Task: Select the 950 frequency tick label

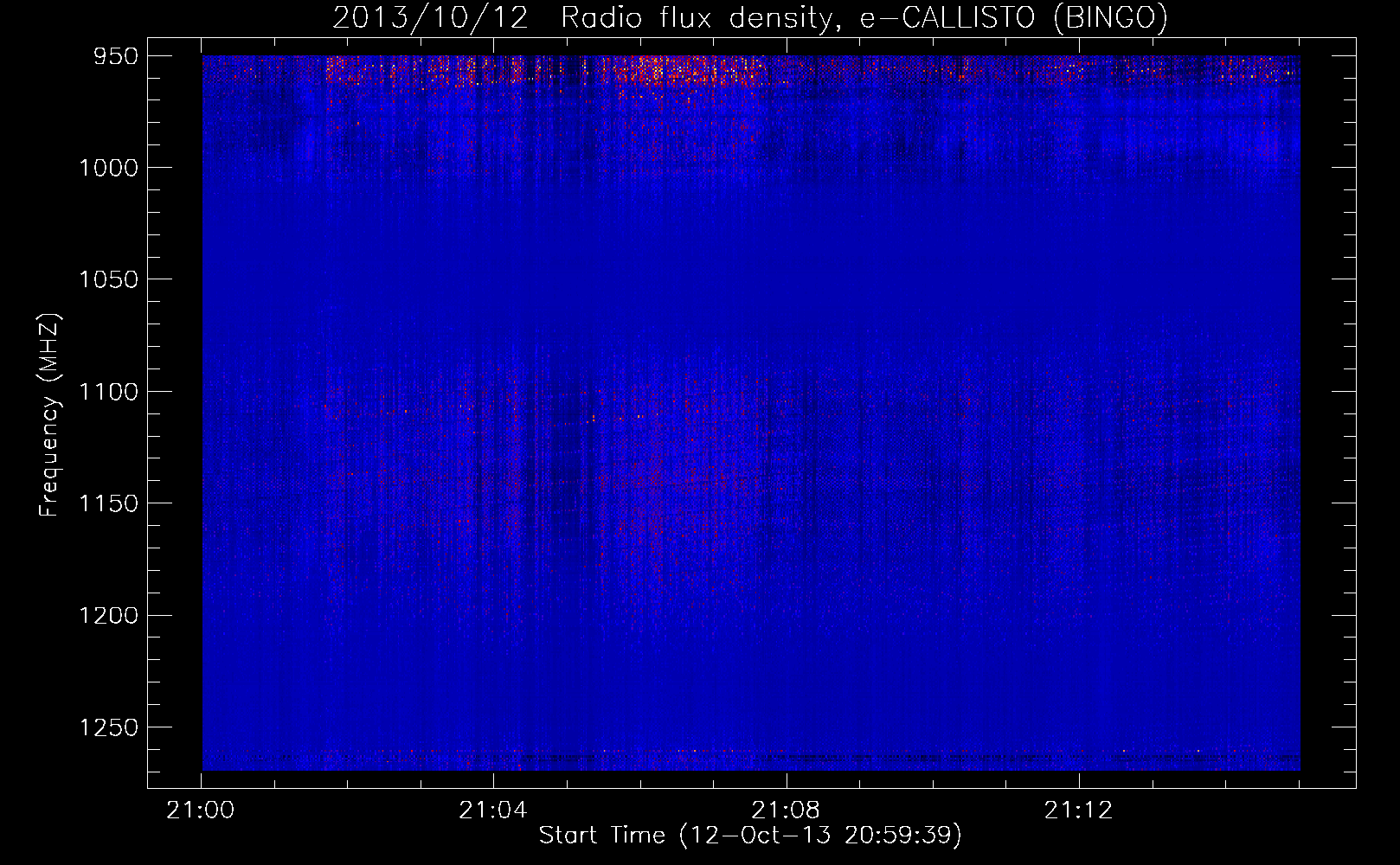Action: tap(117, 55)
